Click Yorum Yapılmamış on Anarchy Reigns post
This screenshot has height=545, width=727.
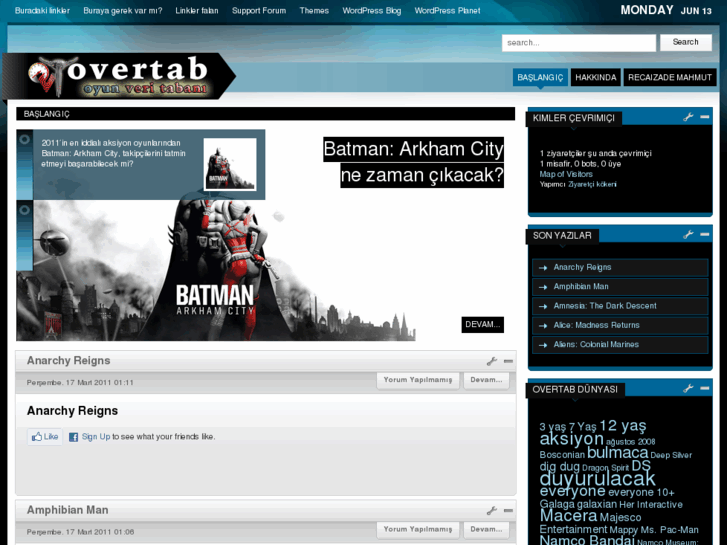click(418, 380)
